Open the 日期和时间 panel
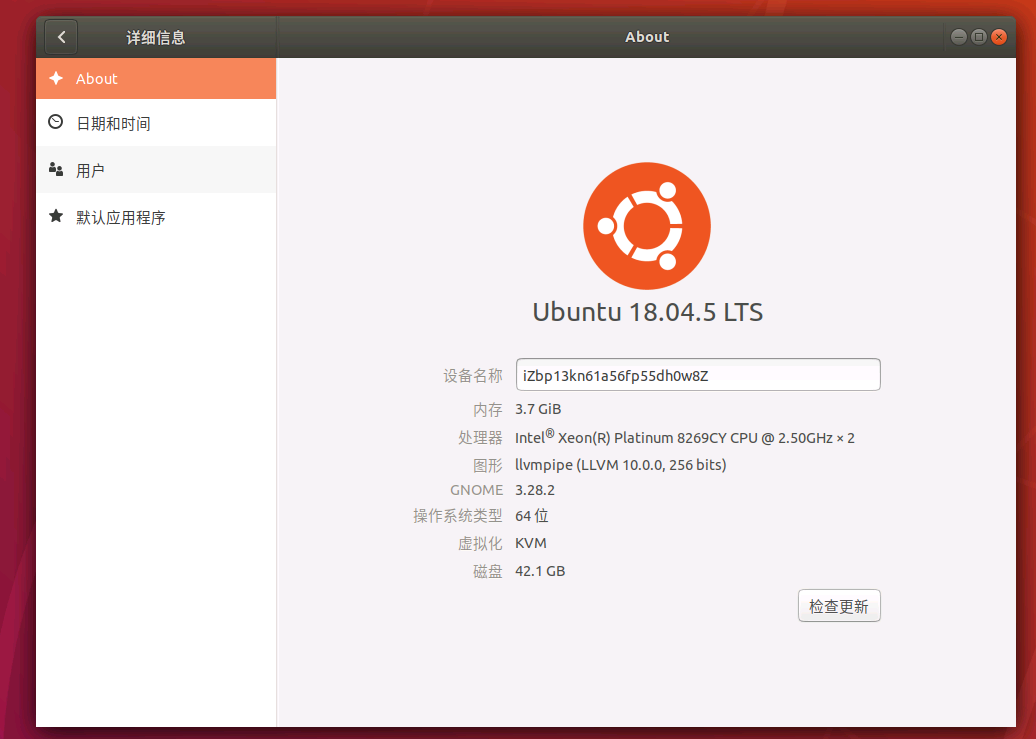The width and height of the screenshot is (1036, 739). tap(156, 123)
